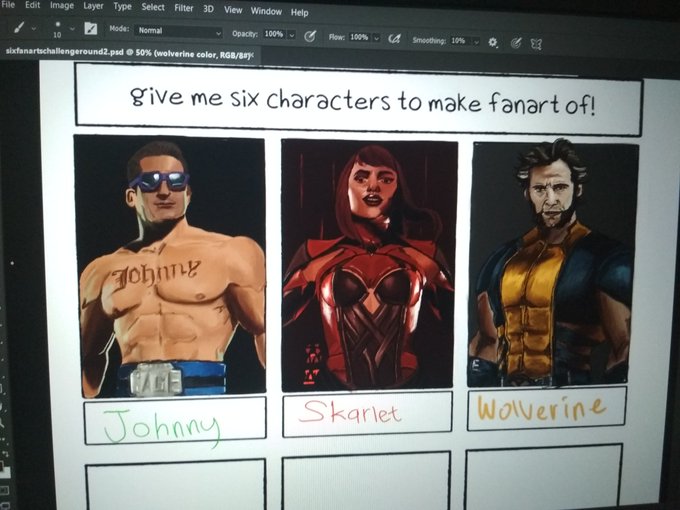The height and width of the screenshot is (510, 680).
Task: Expand the Opacity slider arrow
Action: coord(292,35)
